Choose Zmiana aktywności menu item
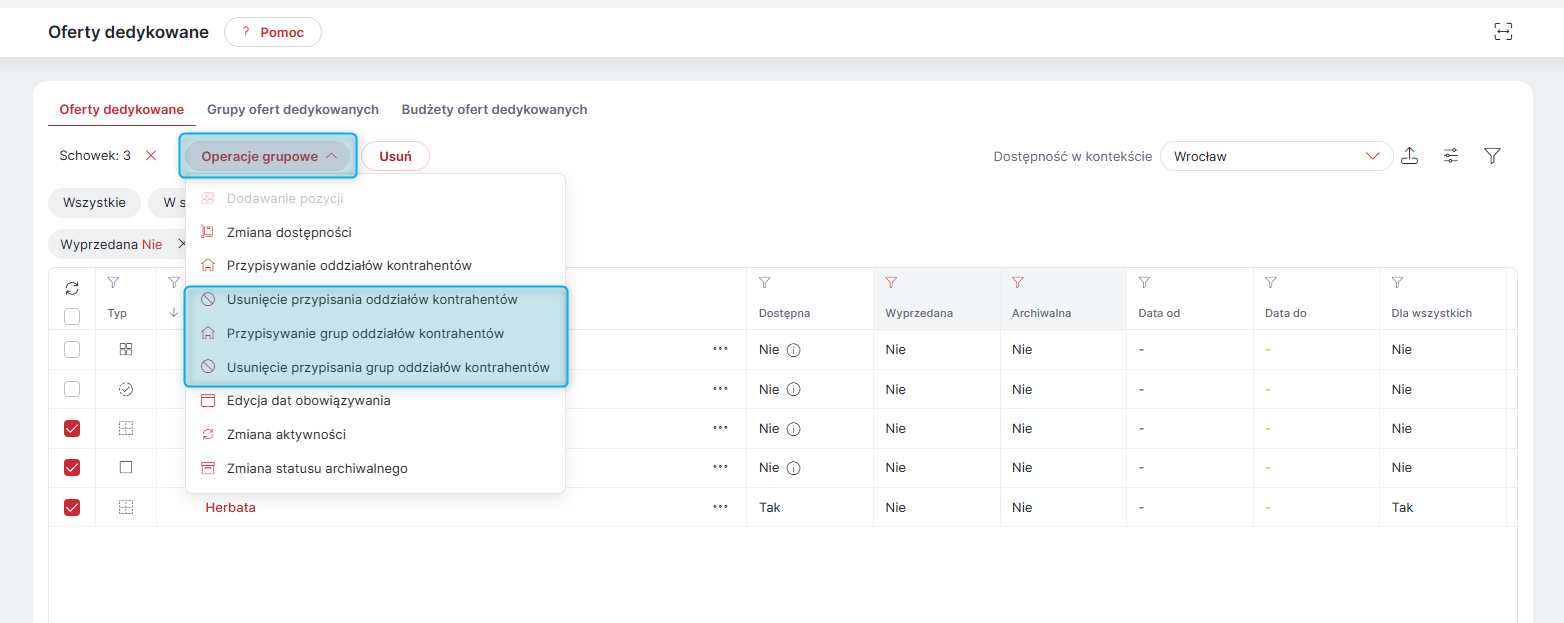1564x623 pixels. [x=376, y=434]
